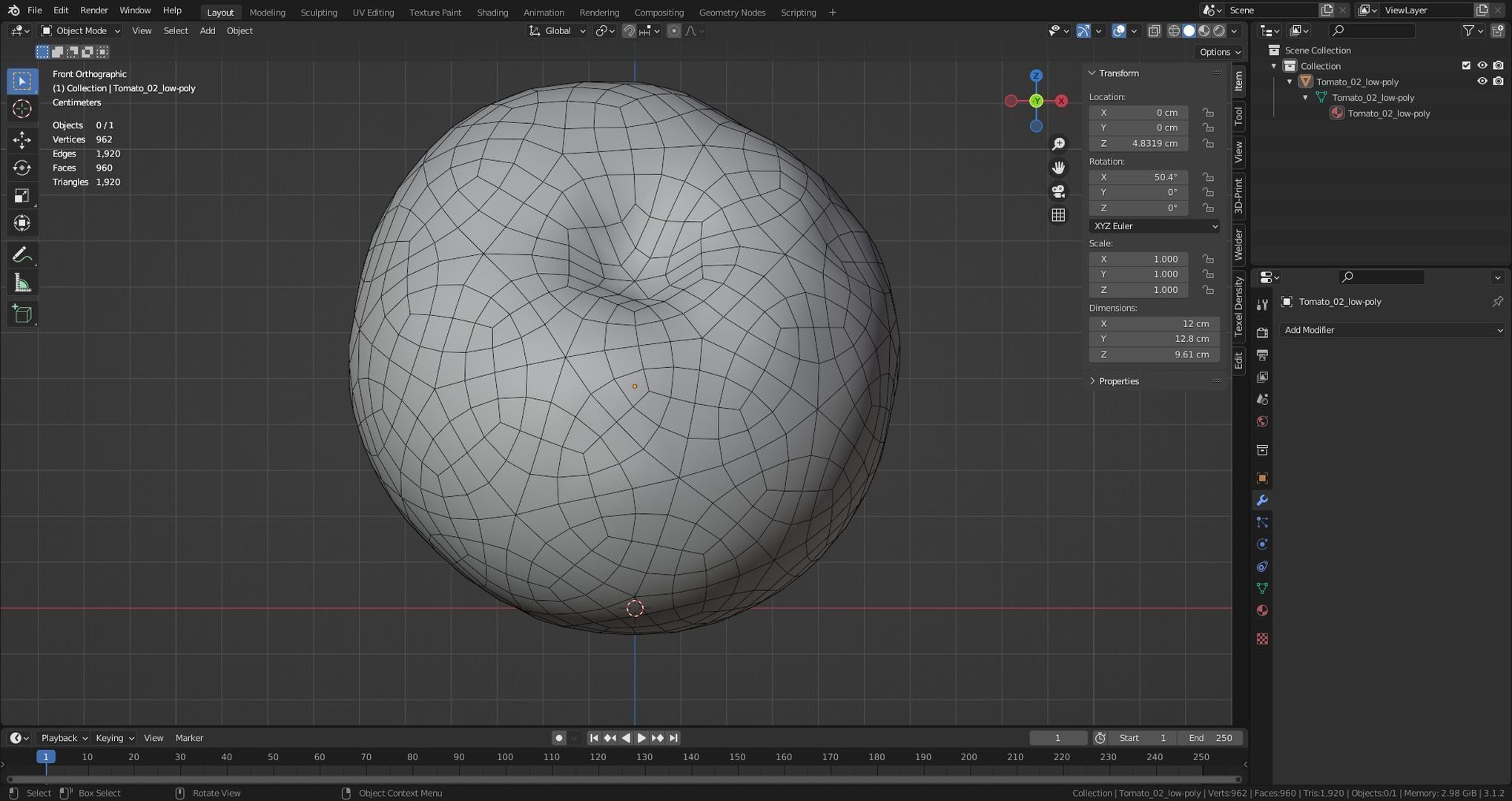
Task: Activate the Transform tool
Action: pyautogui.click(x=22, y=223)
